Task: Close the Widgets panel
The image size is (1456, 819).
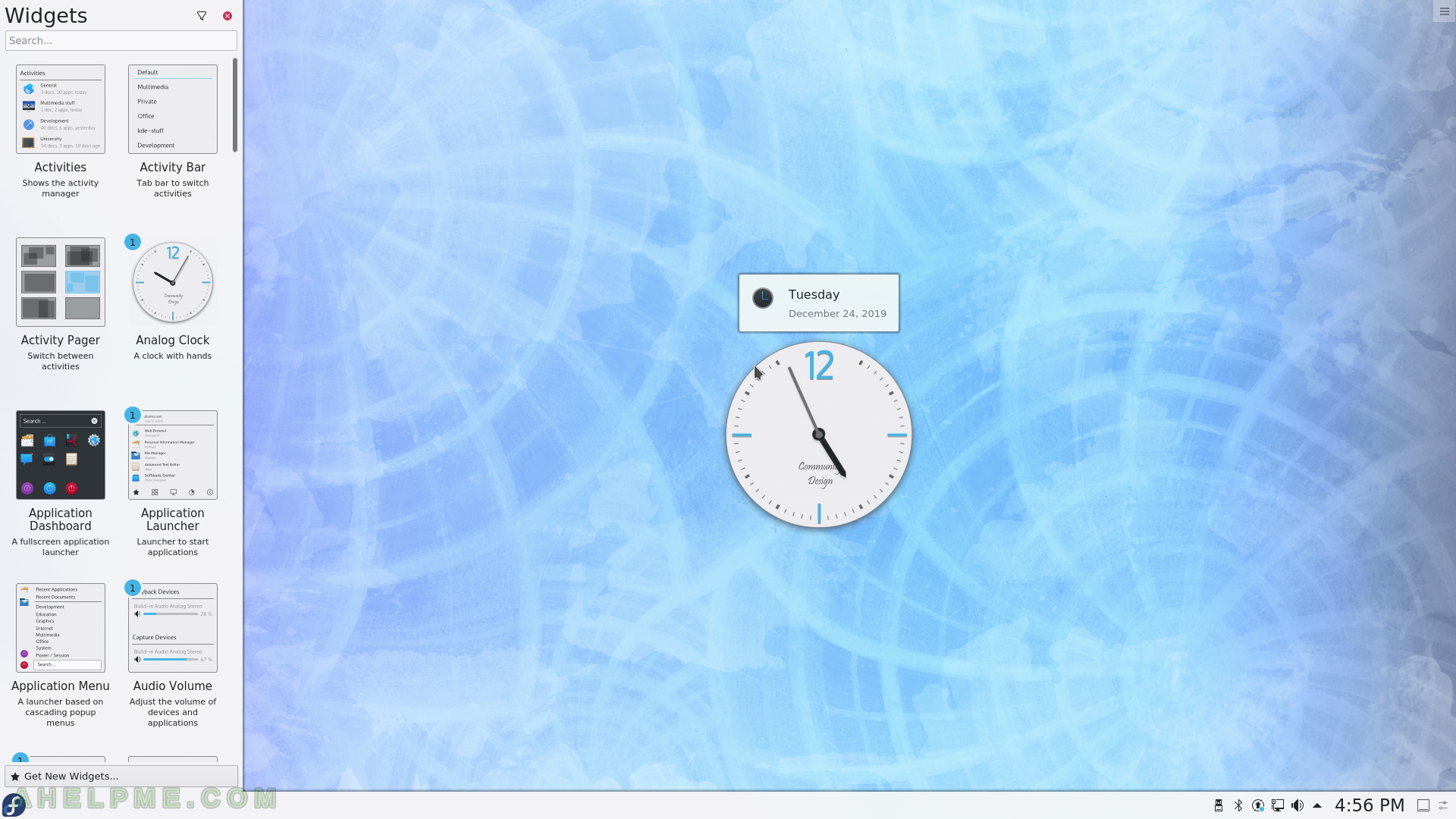Action: point(227,16)
